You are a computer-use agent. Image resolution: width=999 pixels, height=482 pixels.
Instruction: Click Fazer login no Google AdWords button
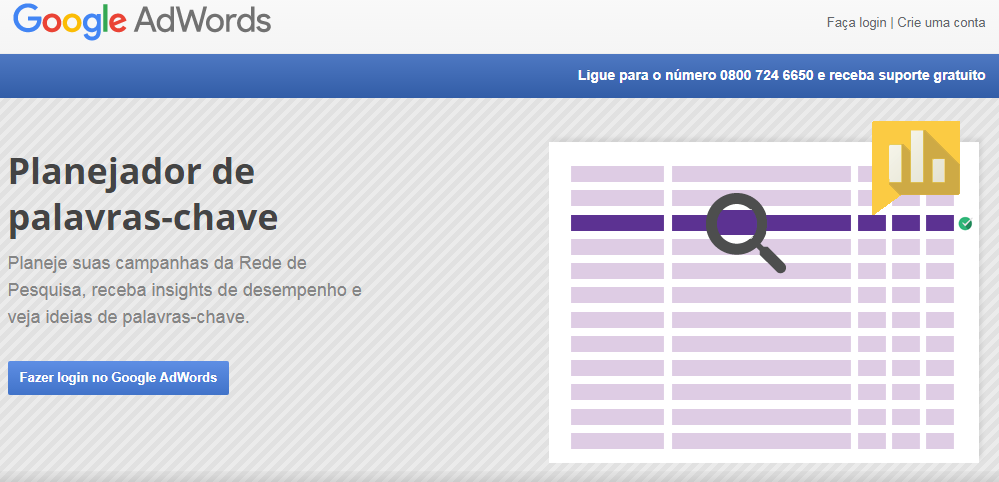[119, 378]
